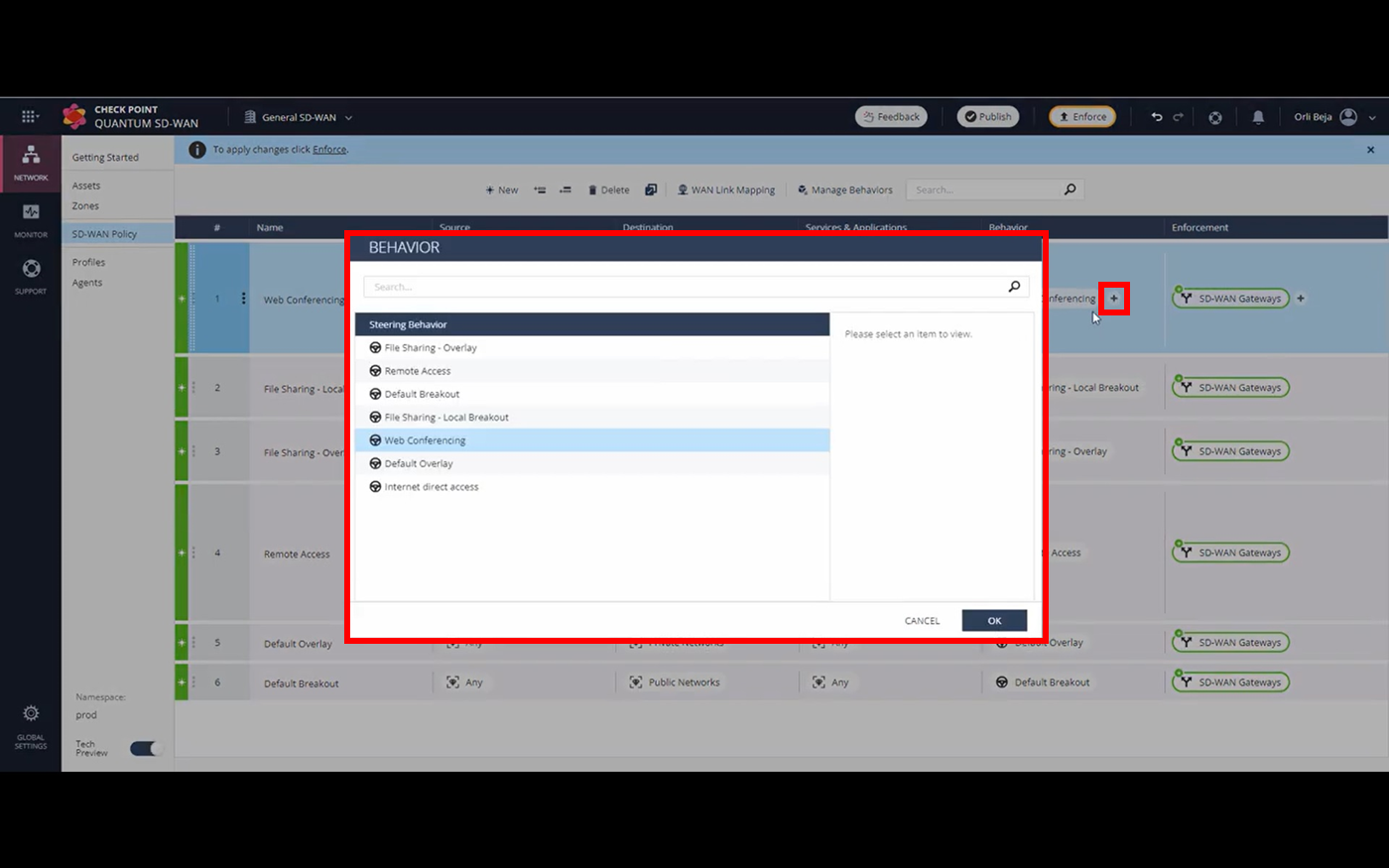Follow the Enforce link in the banner
The height and width of the screenshot is (868, 1389).
coord(329,150)
